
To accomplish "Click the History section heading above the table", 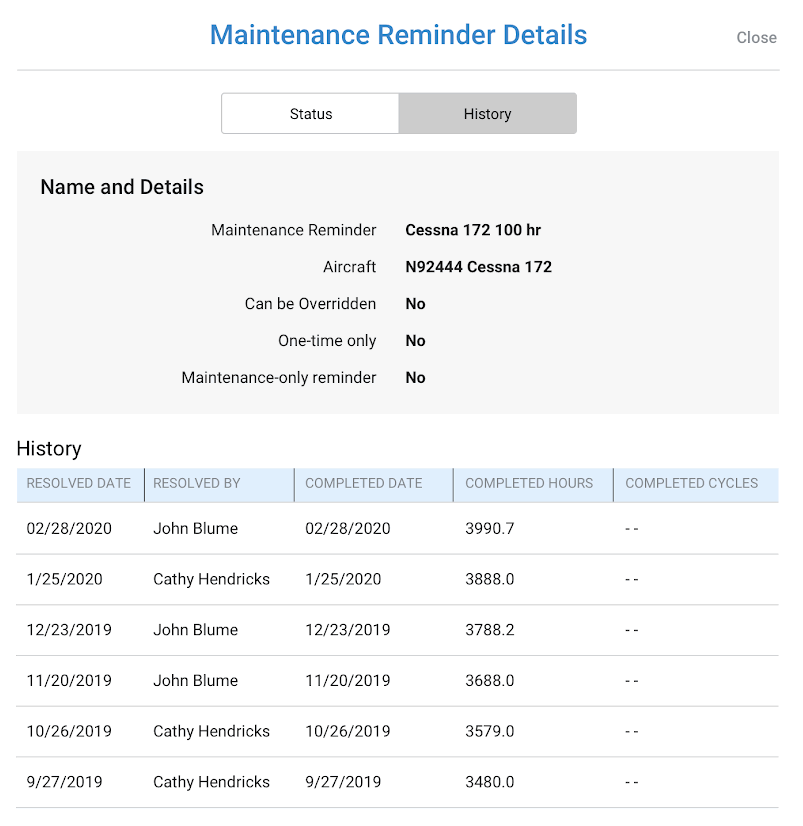I will pyautogui.click(x=49, y=449).
